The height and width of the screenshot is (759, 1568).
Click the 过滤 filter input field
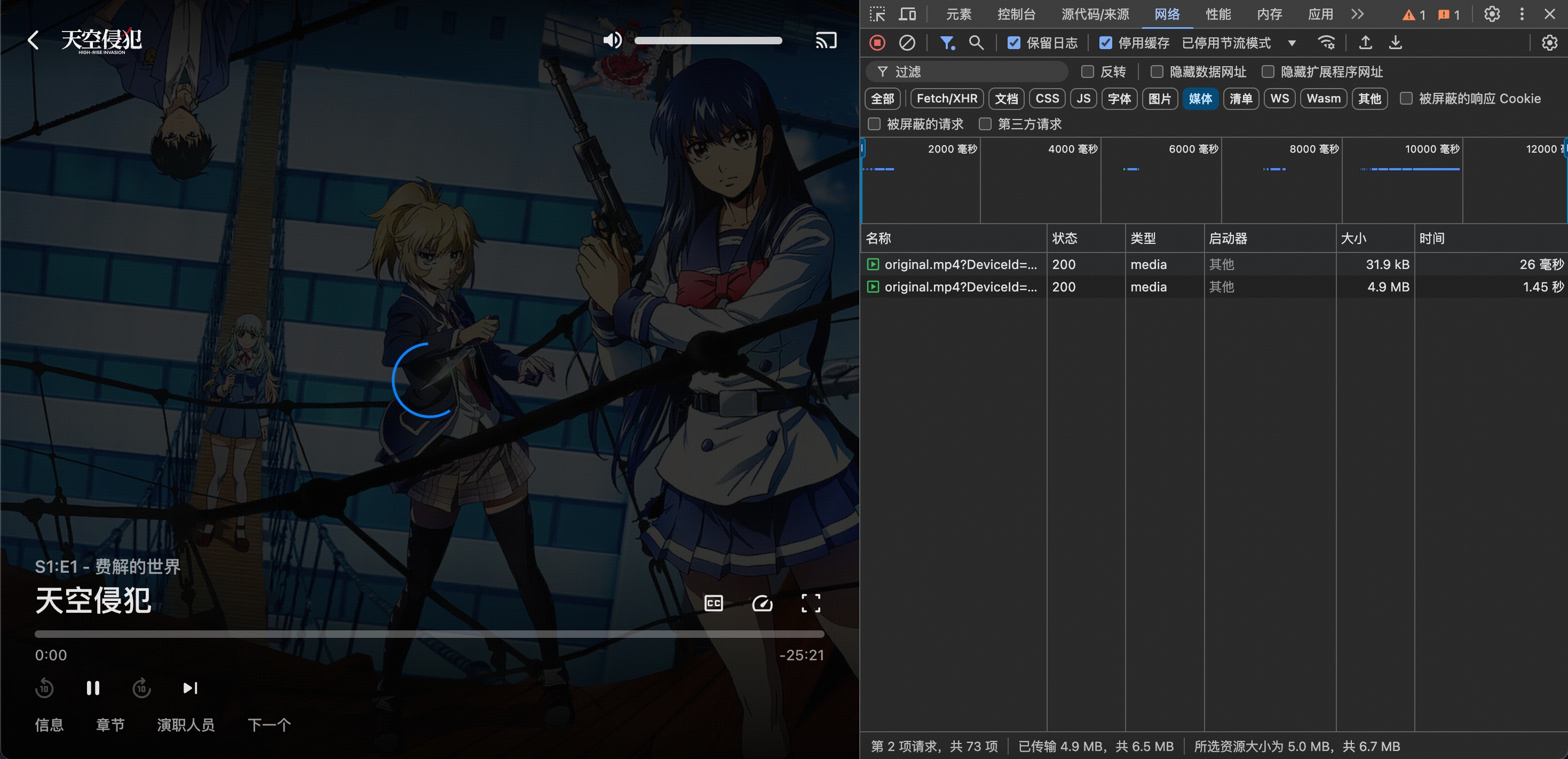click(967, 72)
